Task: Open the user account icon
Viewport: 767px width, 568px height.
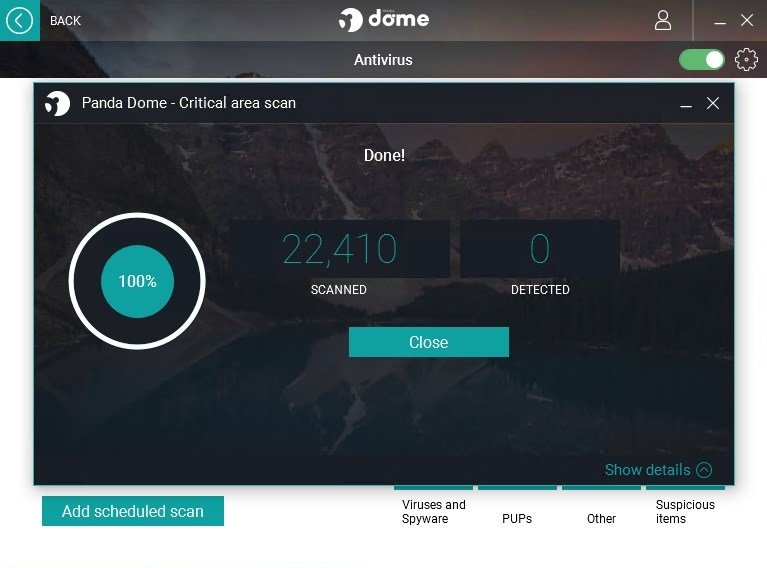Action: 663,21
